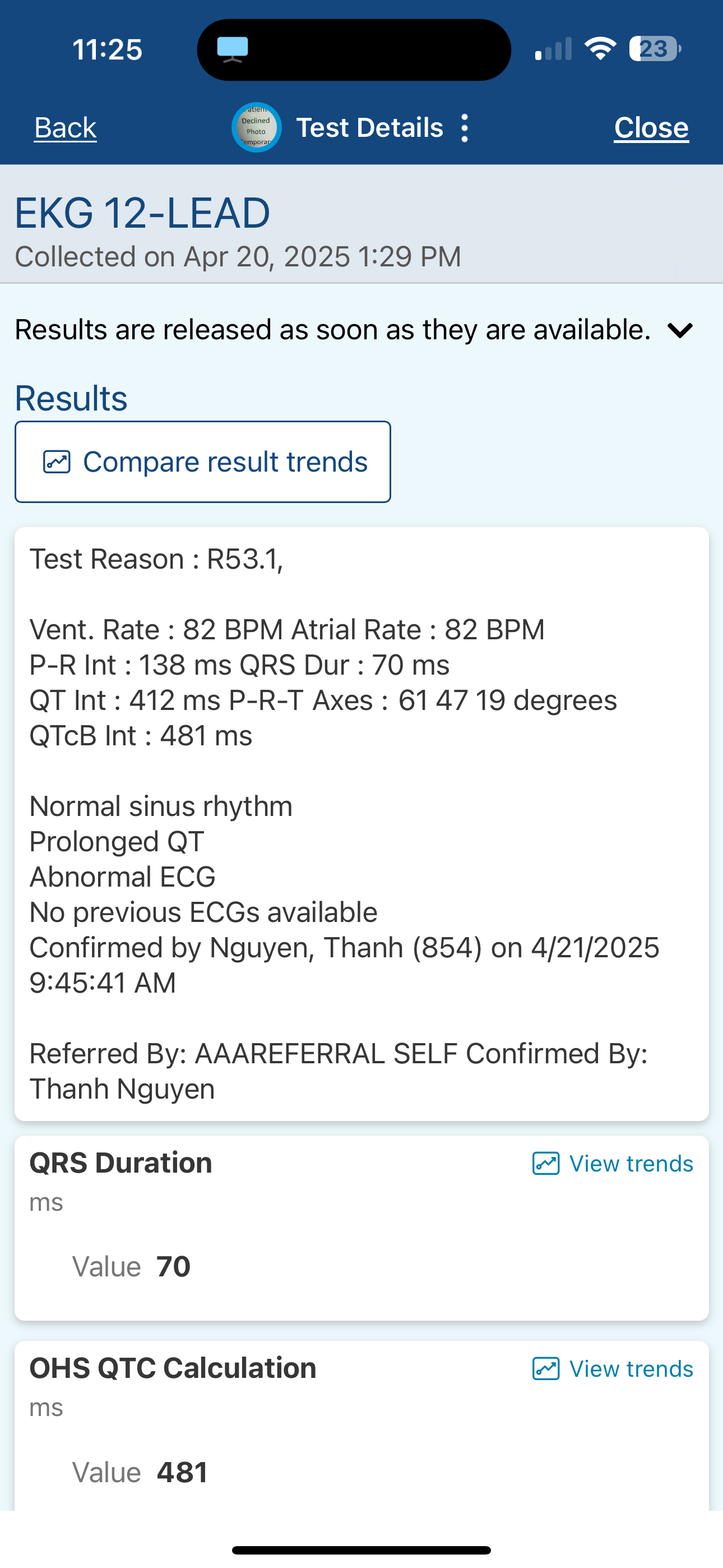Tap the battery level indicator
Image resolution: width=723 pixels, height=1568 pixels.
tap(654, 49)
